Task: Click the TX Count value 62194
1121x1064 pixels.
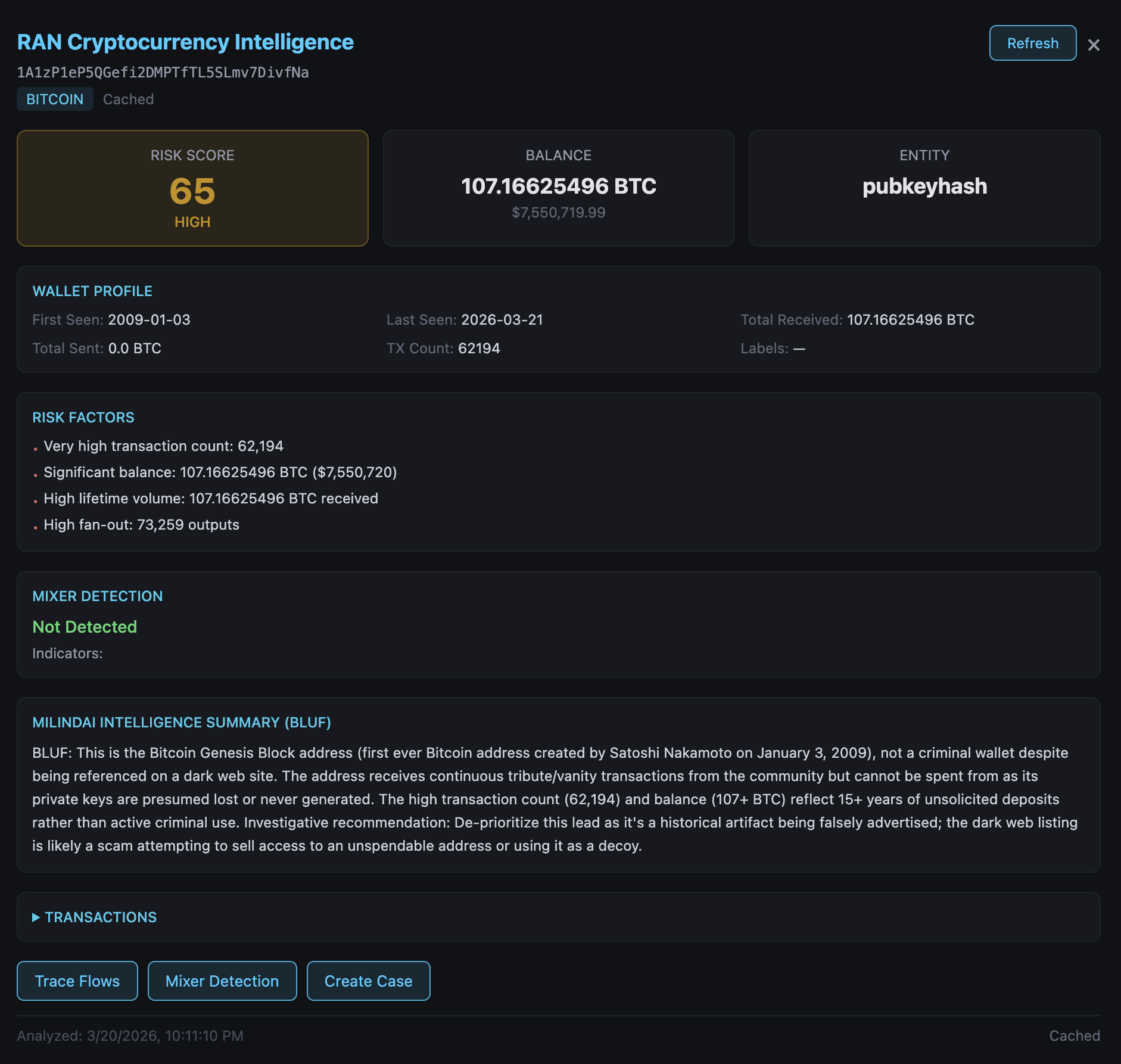Action: (x=479, y=349)
